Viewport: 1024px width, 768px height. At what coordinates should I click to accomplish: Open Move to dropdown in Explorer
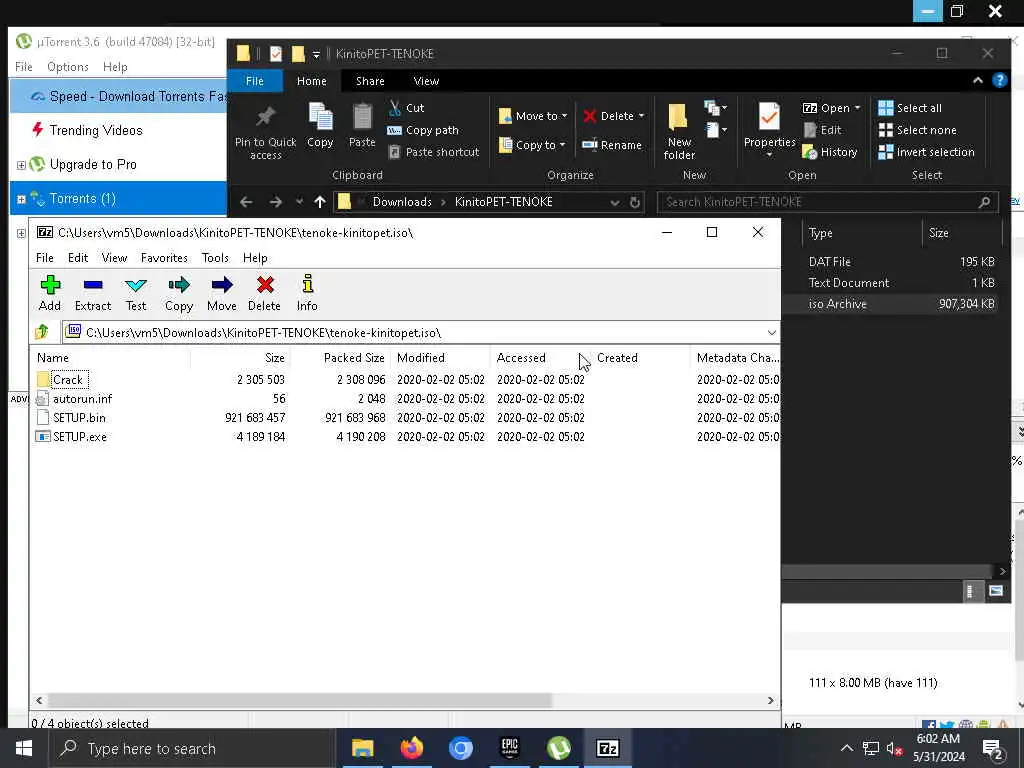pos(533,116)
